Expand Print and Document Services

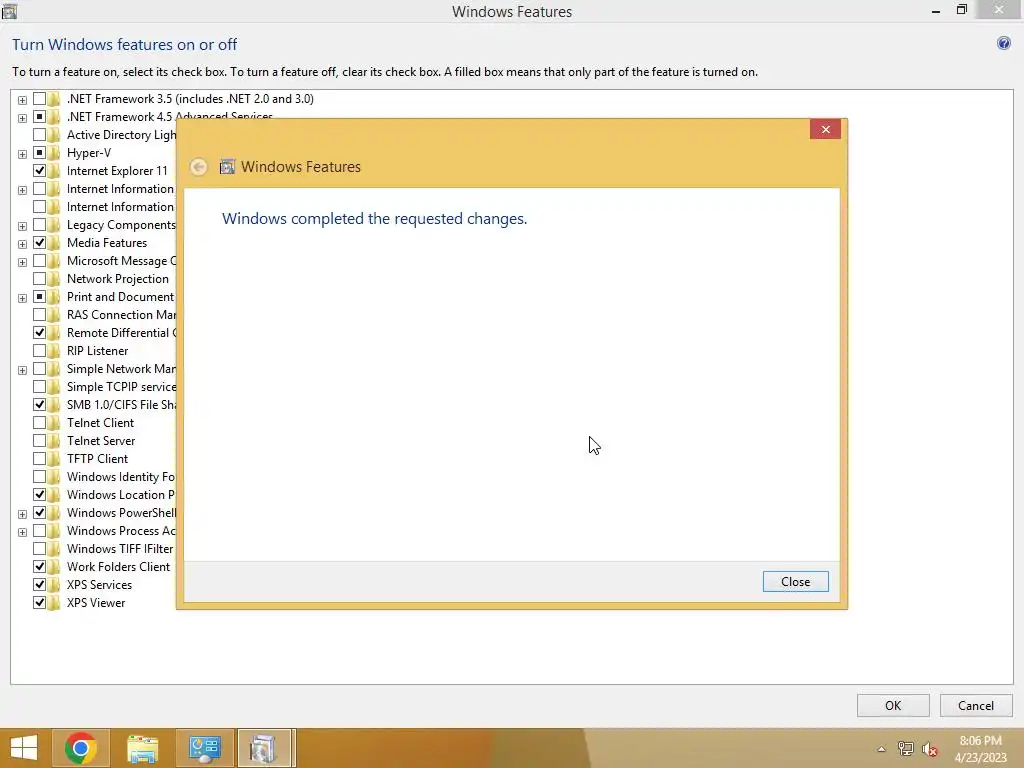[x=22, y=298]
